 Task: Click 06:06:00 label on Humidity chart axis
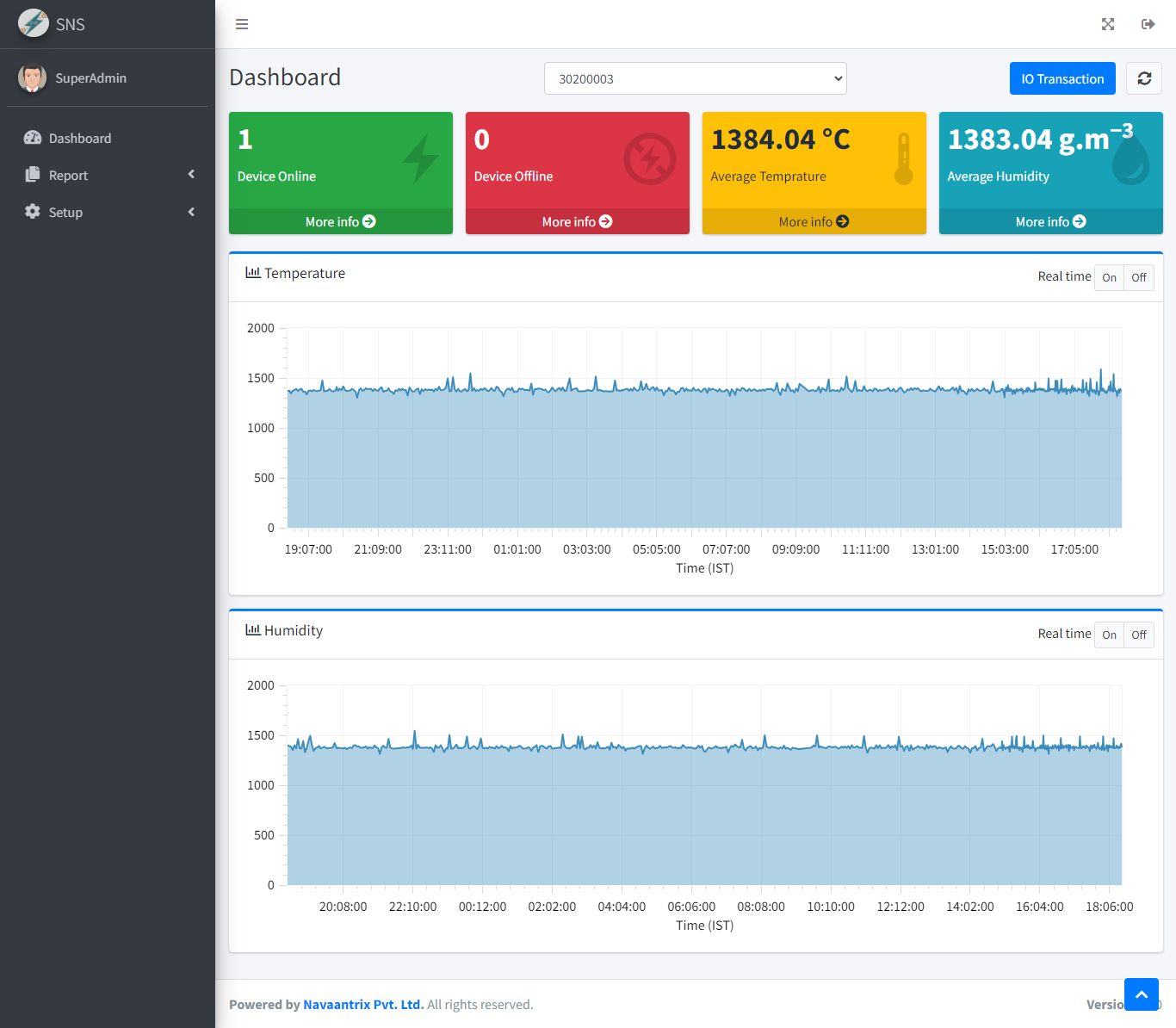[x=691, y=907]
